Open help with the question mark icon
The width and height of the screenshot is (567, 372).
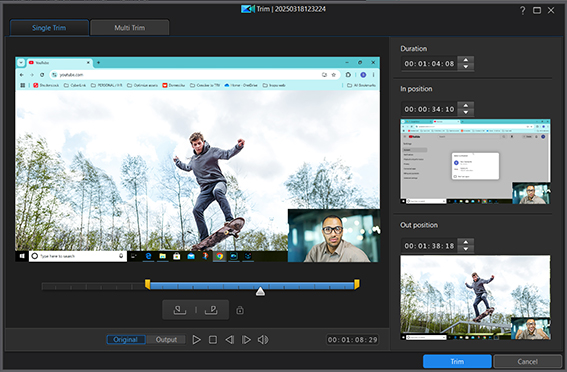(523, 10)
